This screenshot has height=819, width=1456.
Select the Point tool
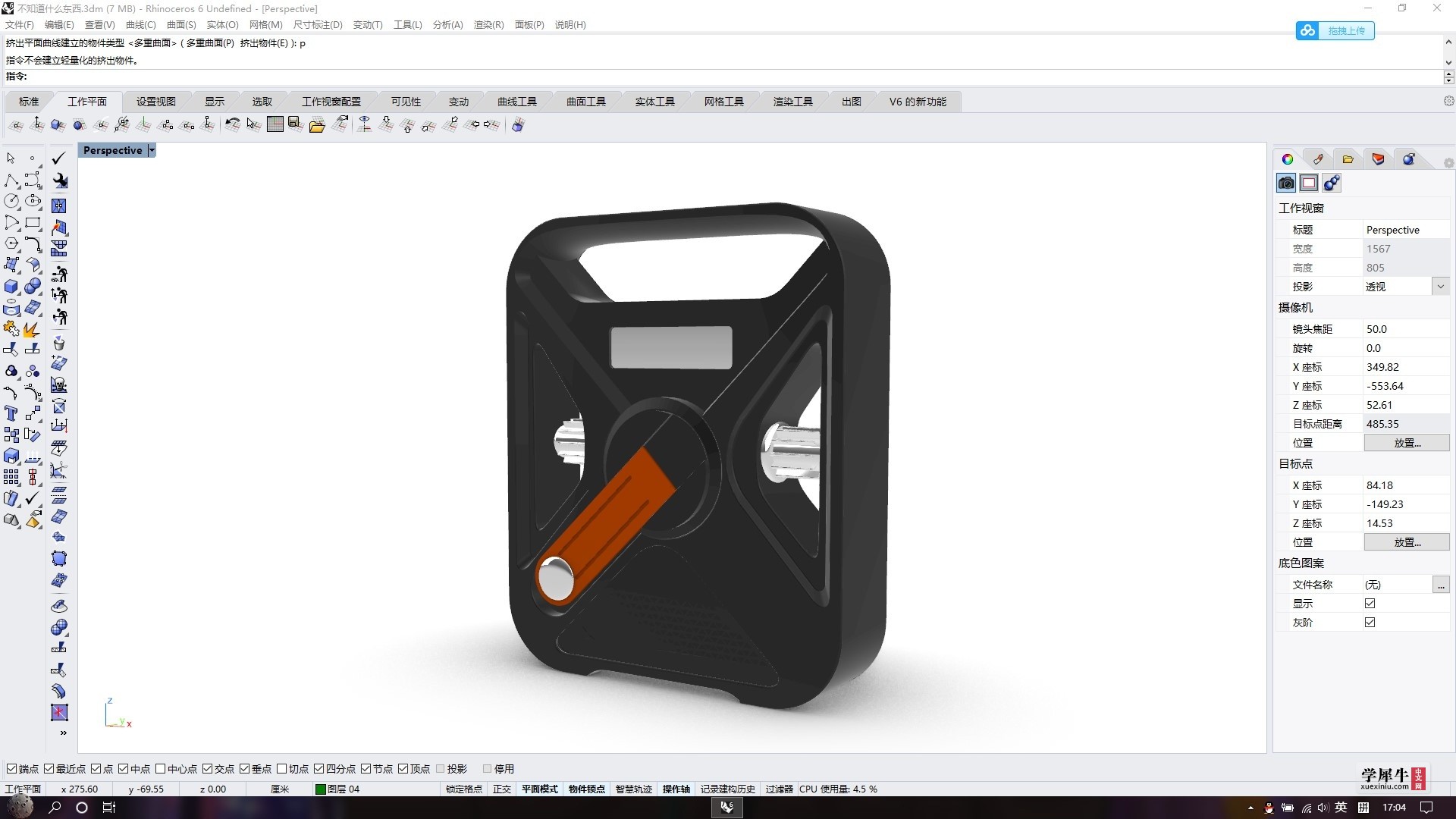[33, 158]
